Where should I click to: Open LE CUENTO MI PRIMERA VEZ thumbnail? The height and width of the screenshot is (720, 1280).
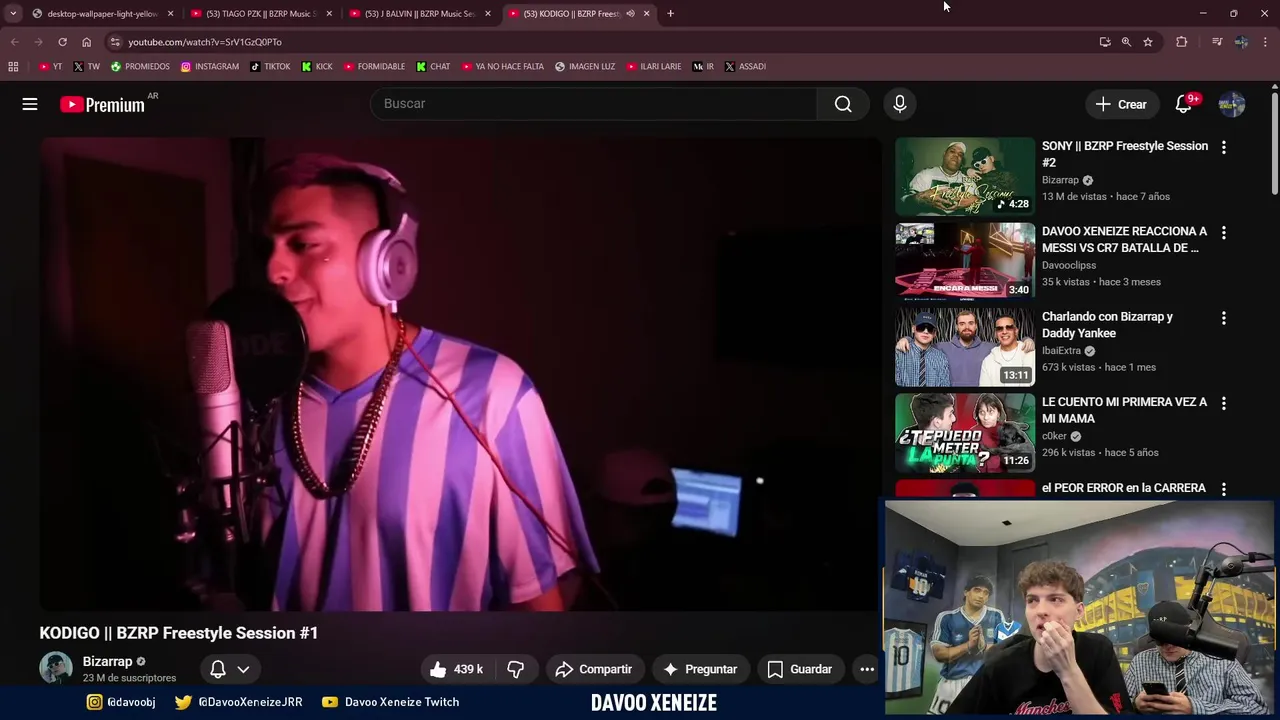965,432
